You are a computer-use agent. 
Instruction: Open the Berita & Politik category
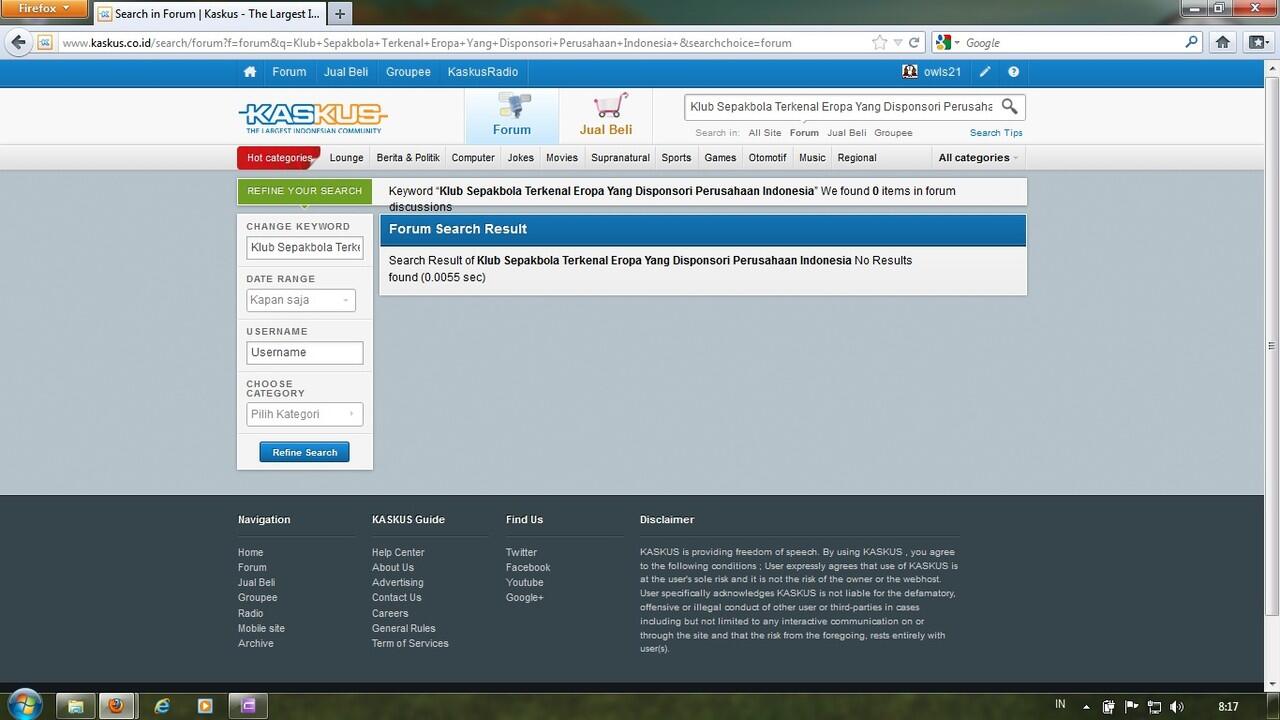click(x=408, y=157)
